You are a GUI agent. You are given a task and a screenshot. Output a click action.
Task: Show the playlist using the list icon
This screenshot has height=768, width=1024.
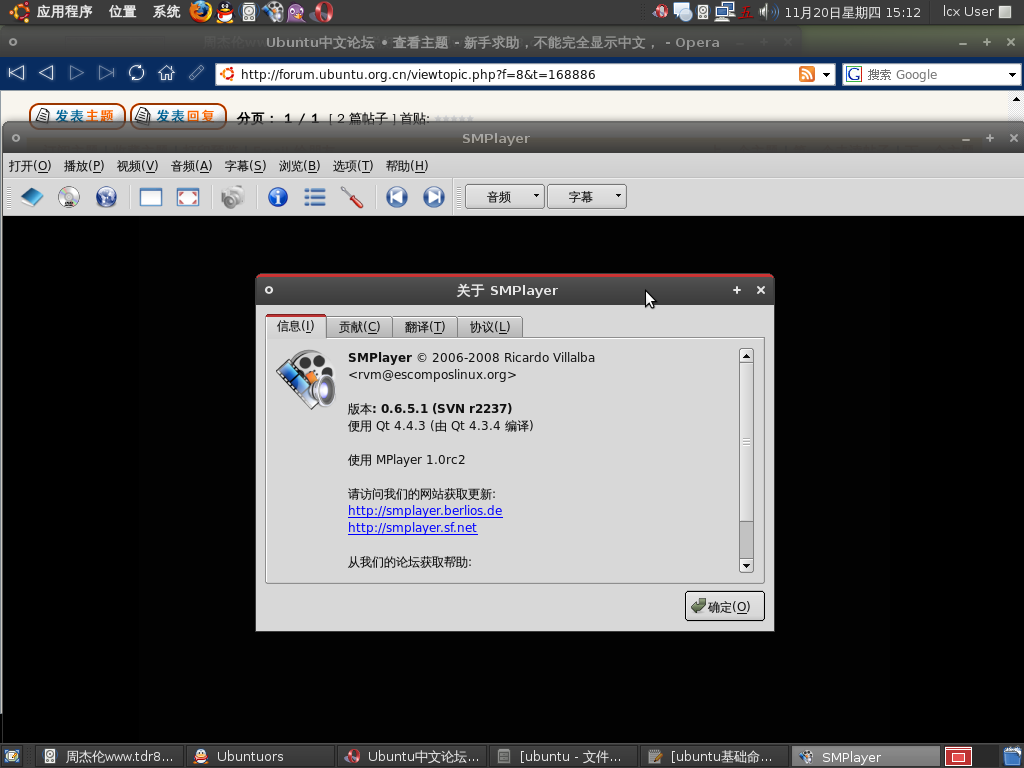click(315, 197)
